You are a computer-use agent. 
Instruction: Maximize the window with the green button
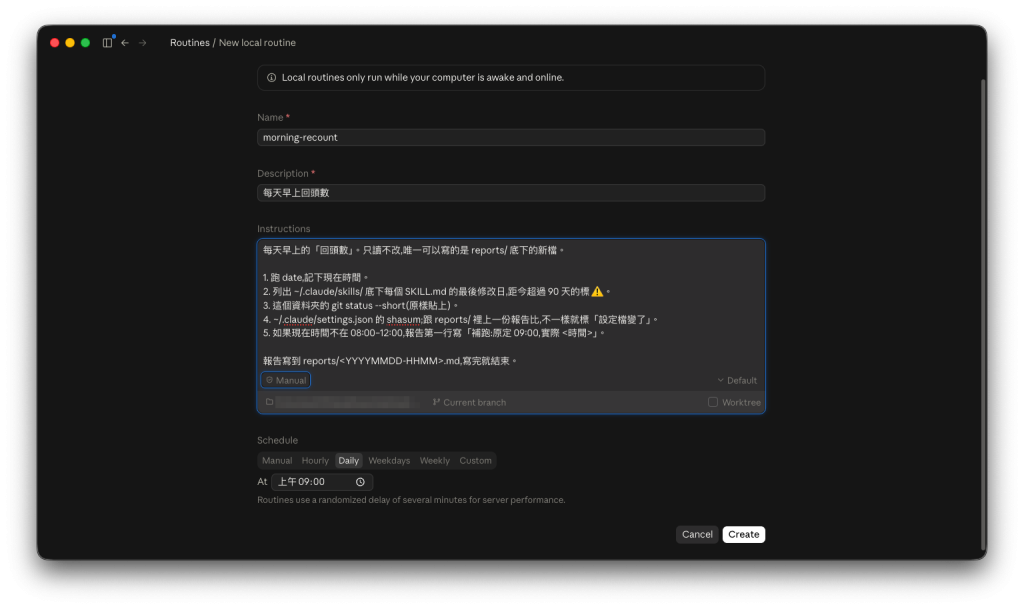[86, 42]
